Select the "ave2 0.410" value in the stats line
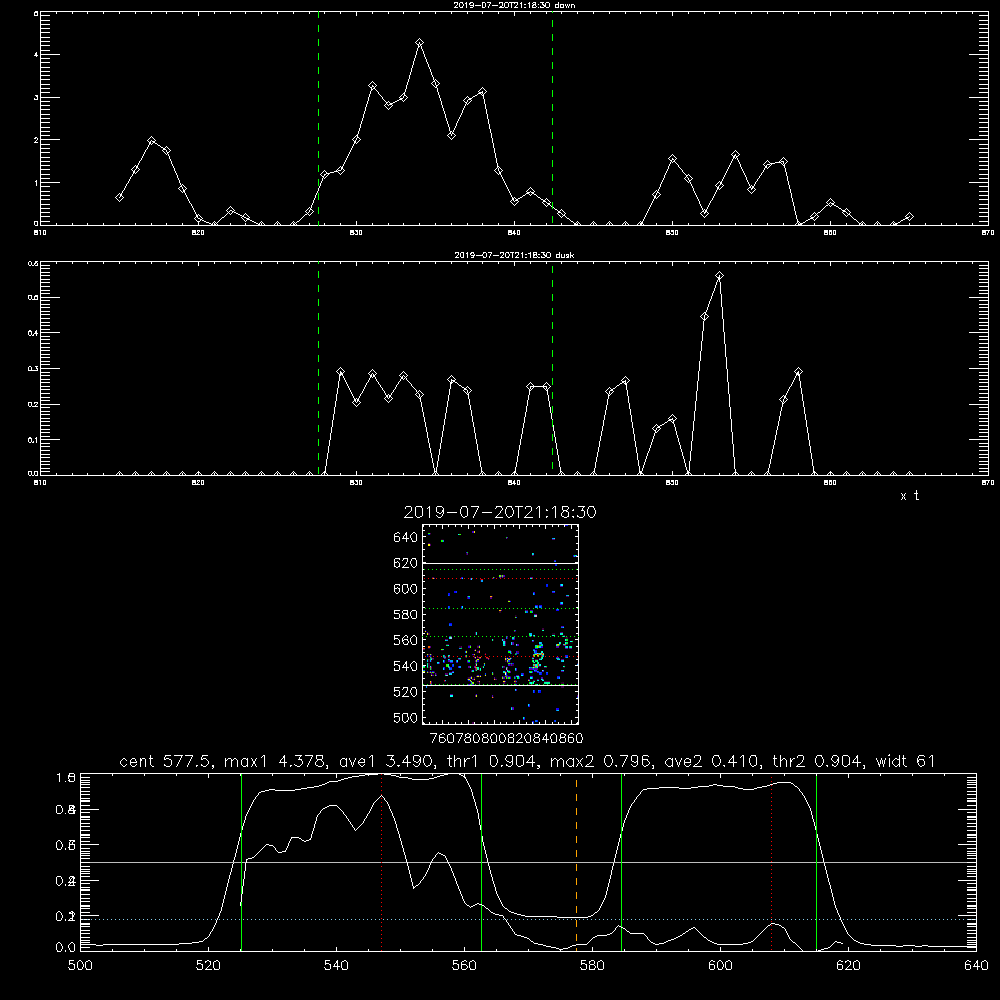The height and width of the screenshot is (1000, 1000). [x=712, y=761]
